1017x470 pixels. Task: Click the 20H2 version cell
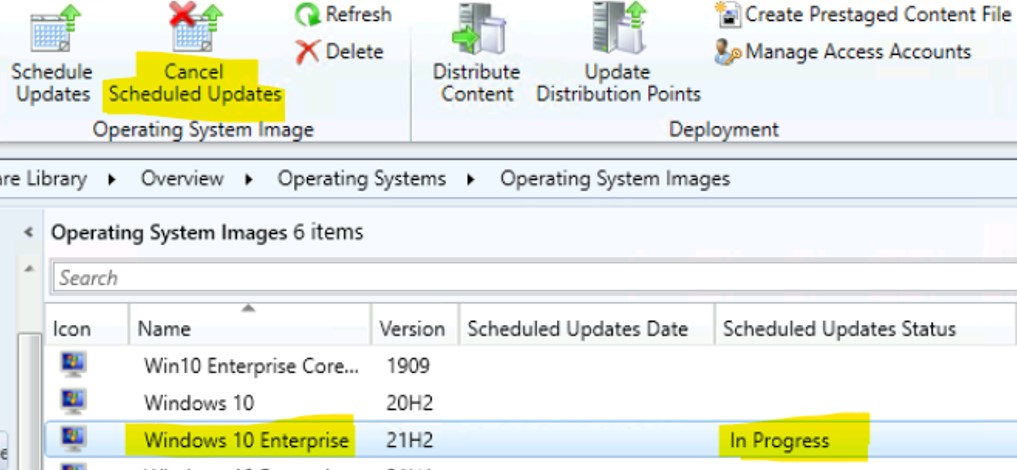coord(409,403)
